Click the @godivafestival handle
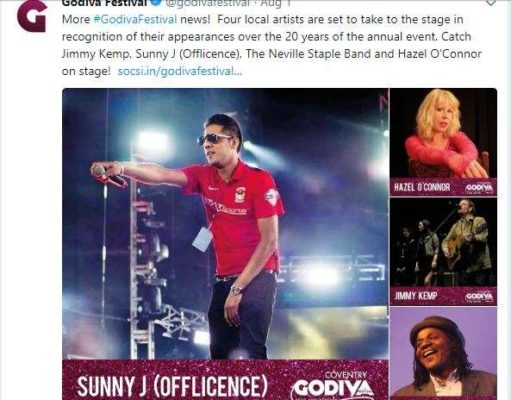511x400 pixels. coord(207,3)
